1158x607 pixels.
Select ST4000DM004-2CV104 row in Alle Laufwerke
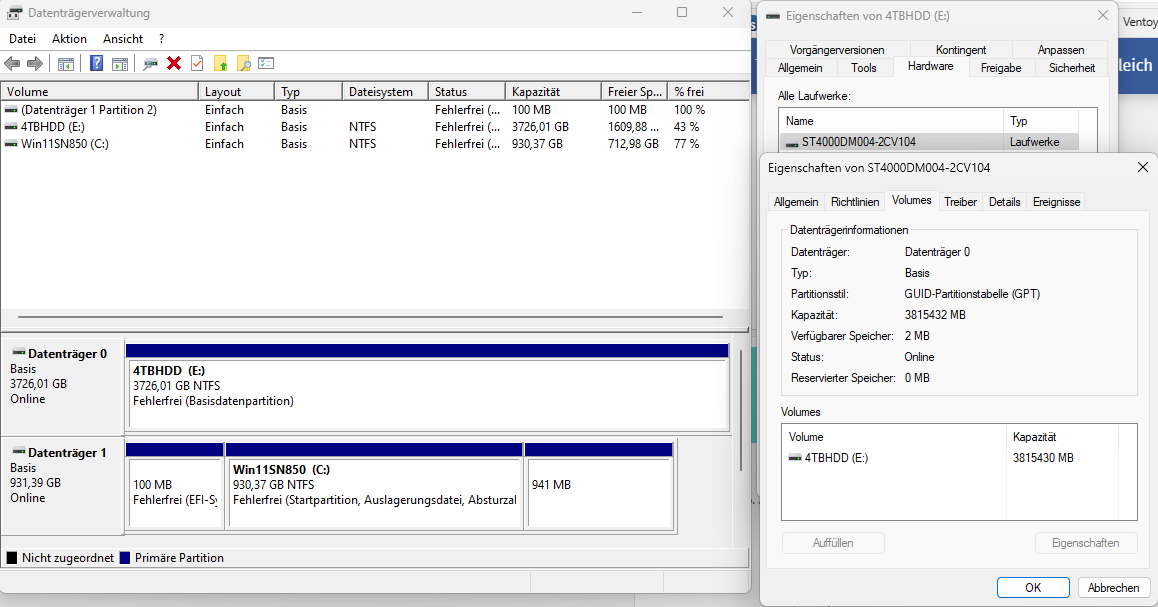[929, 142]
